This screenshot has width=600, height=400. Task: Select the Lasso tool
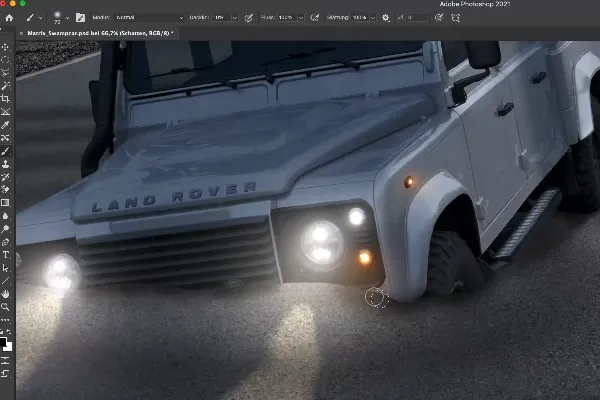5,73
